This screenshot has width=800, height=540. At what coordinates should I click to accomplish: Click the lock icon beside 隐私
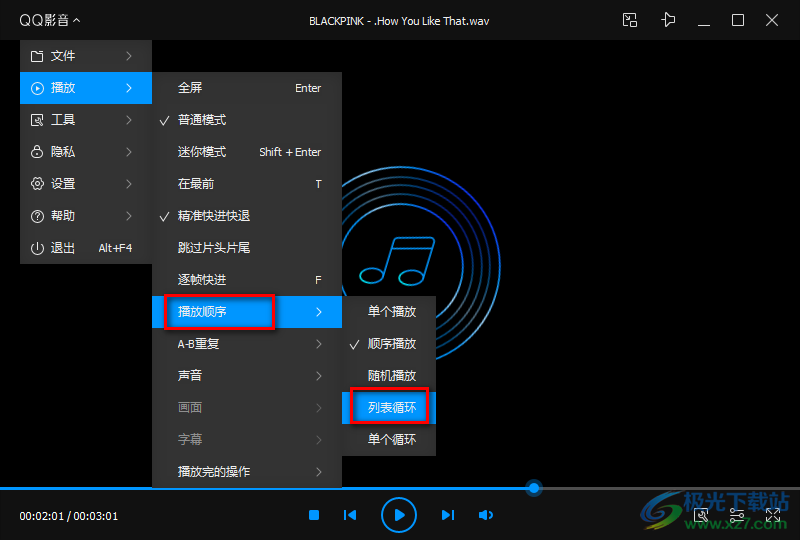(37, 152)
